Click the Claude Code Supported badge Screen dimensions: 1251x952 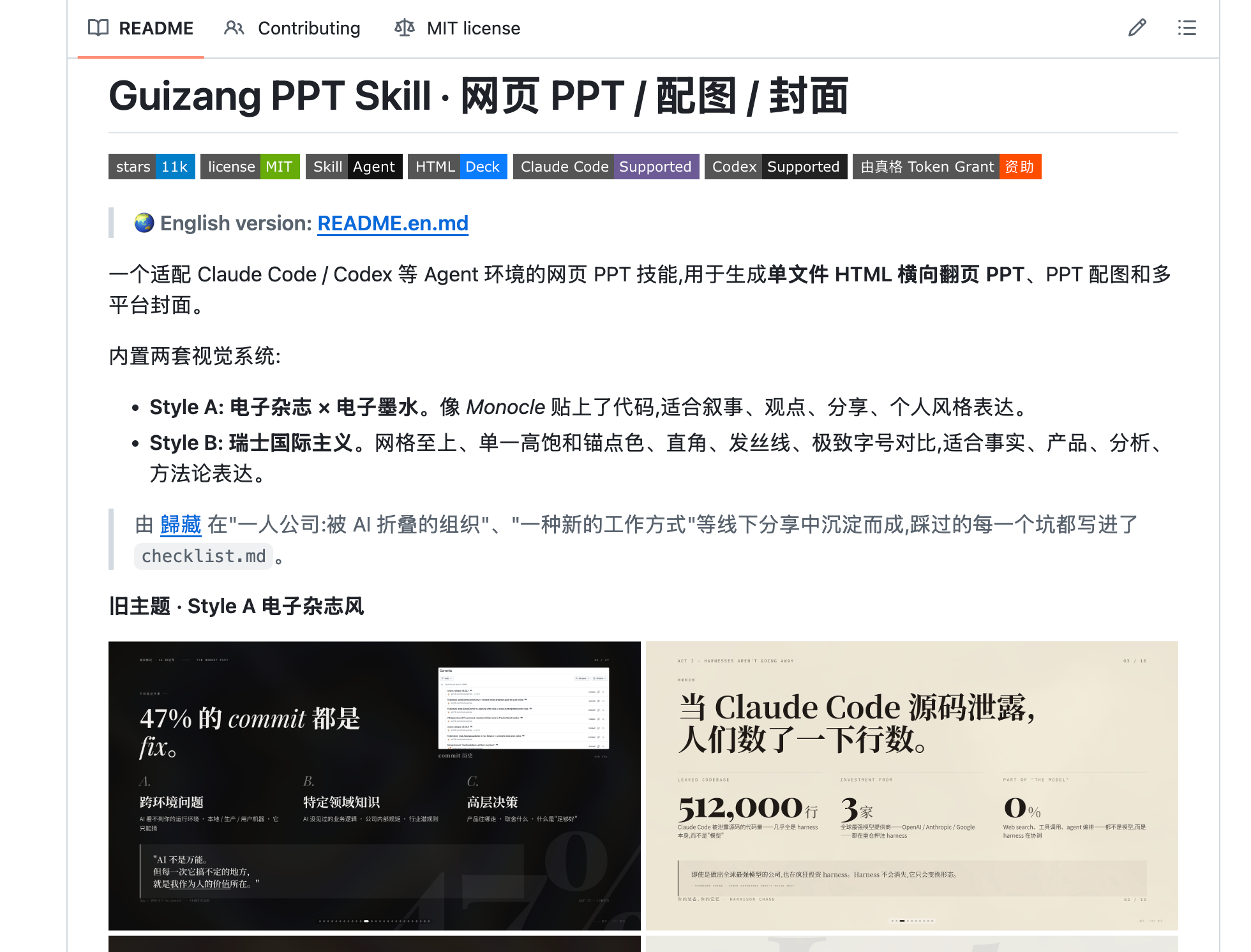606,167
